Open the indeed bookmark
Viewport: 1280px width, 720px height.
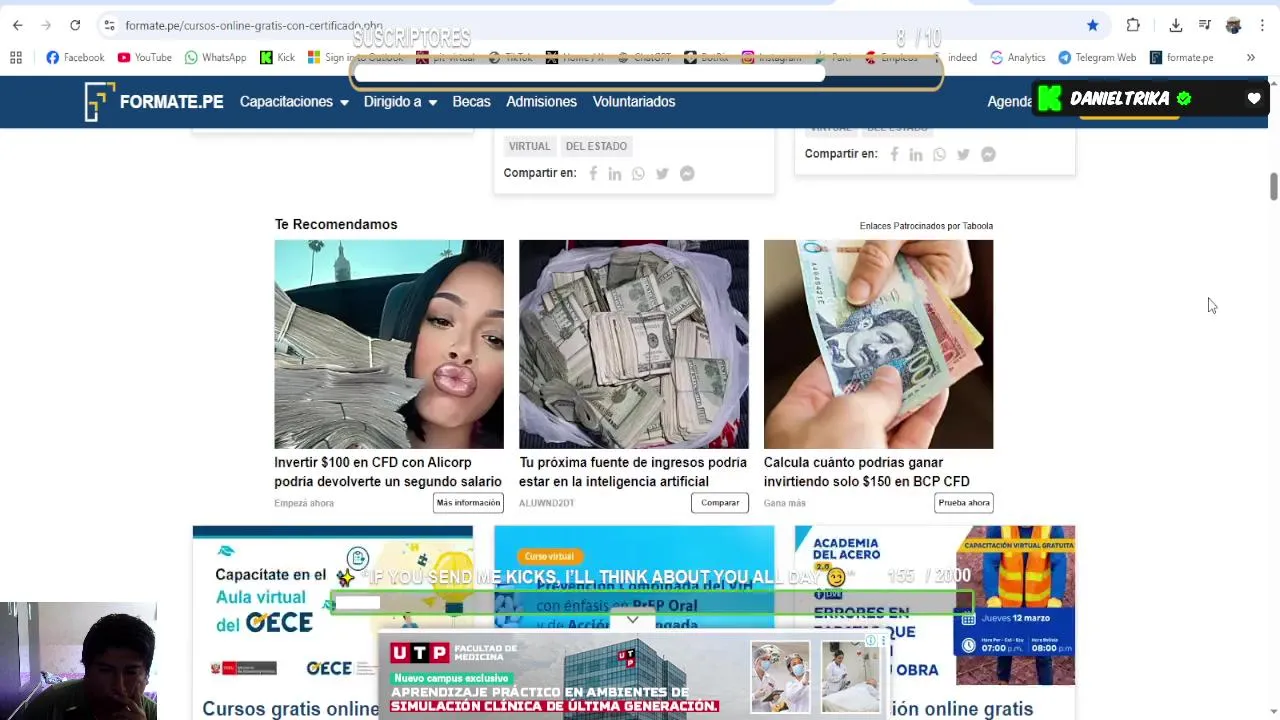pos(962,57)
